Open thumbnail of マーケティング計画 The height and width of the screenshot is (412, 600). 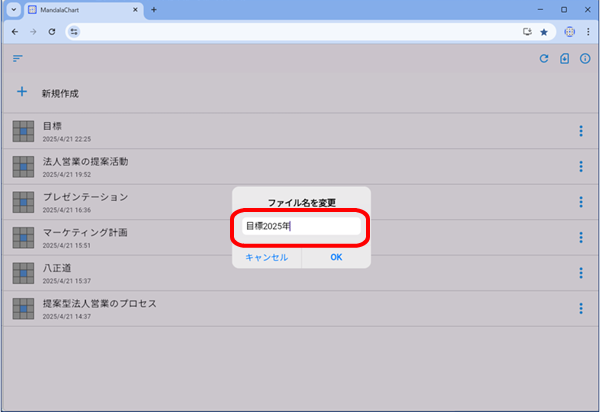tap(23, 238)
